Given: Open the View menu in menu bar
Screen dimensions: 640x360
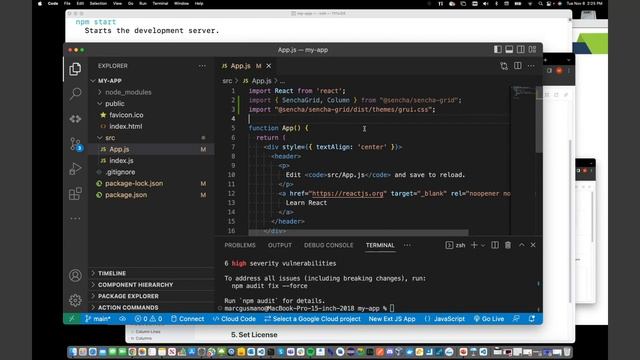Looking at the screenshot, I should 117,3.
